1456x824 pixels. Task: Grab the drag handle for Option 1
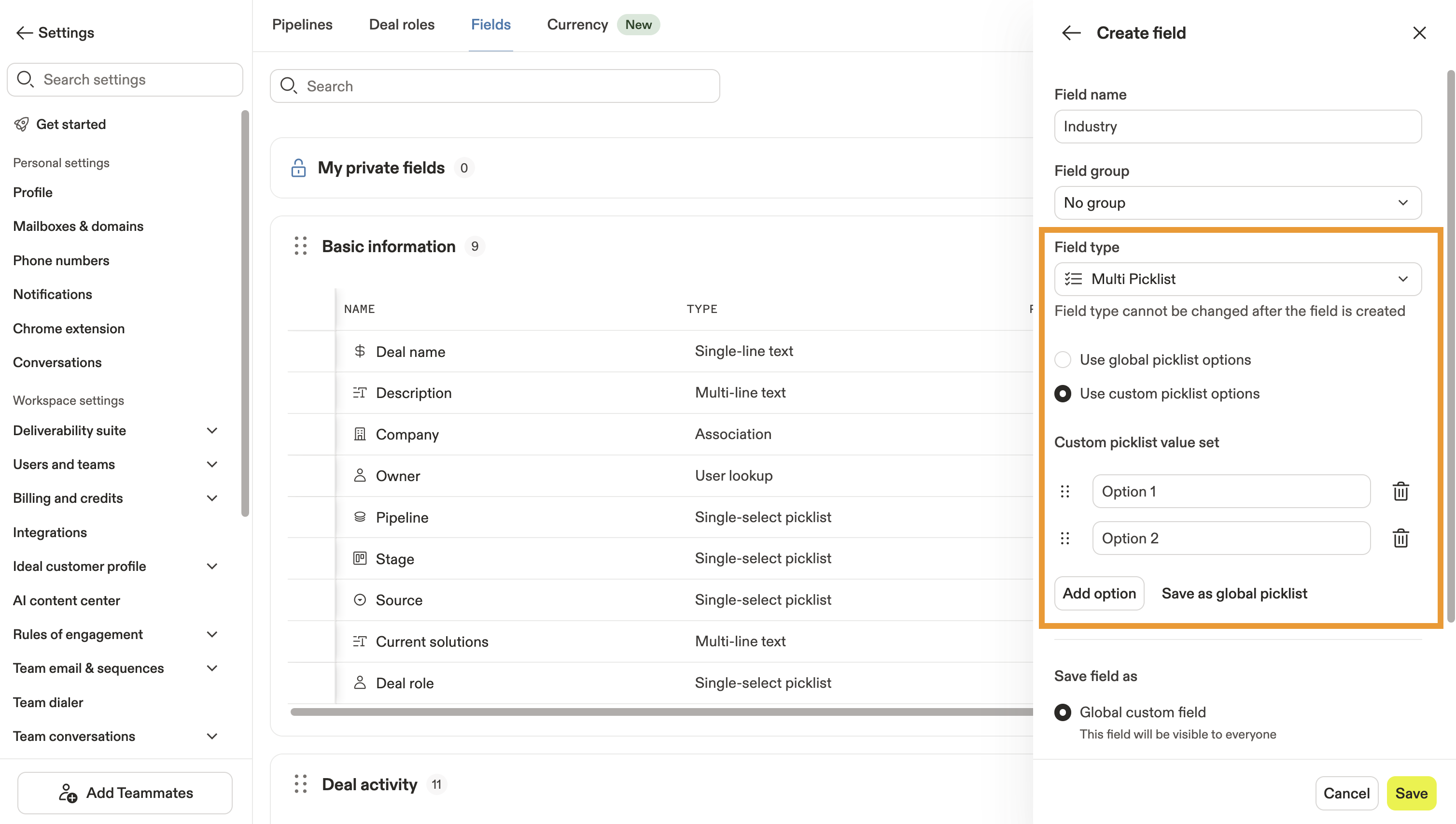pyautogui.click(x=1064, y=491)
